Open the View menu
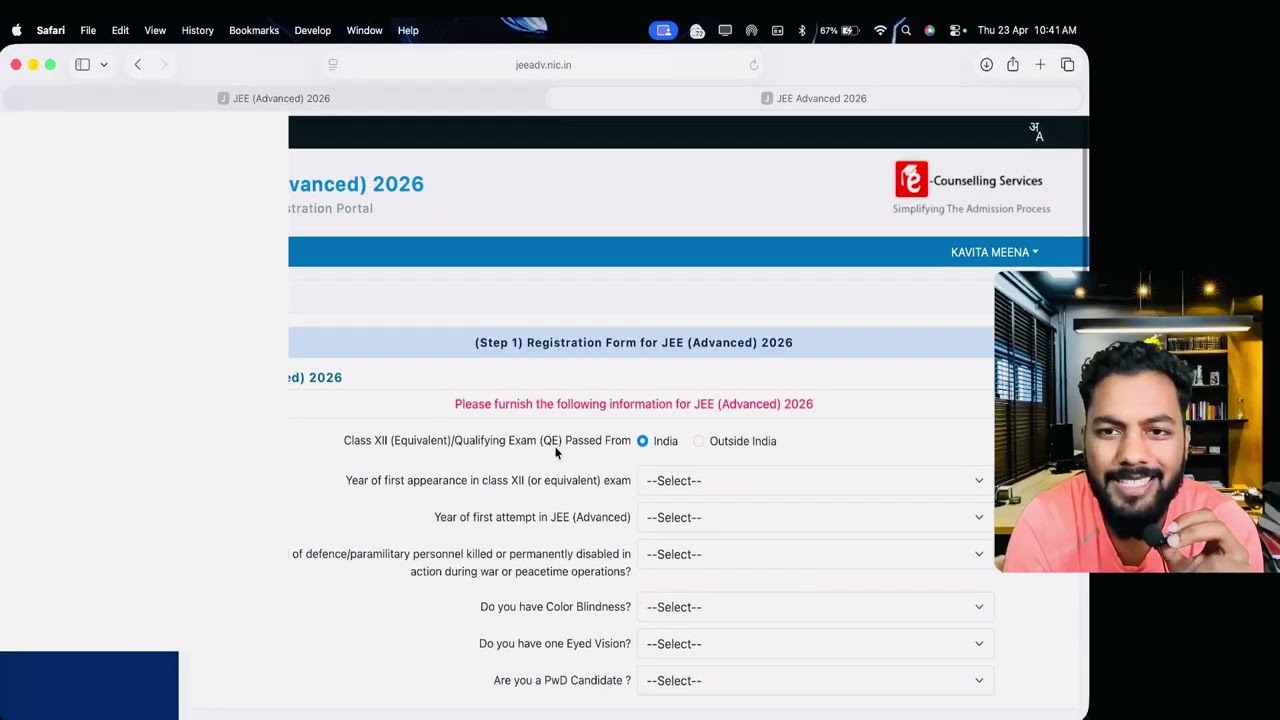This screenshot has width=1280, height=720. [155, 30]
